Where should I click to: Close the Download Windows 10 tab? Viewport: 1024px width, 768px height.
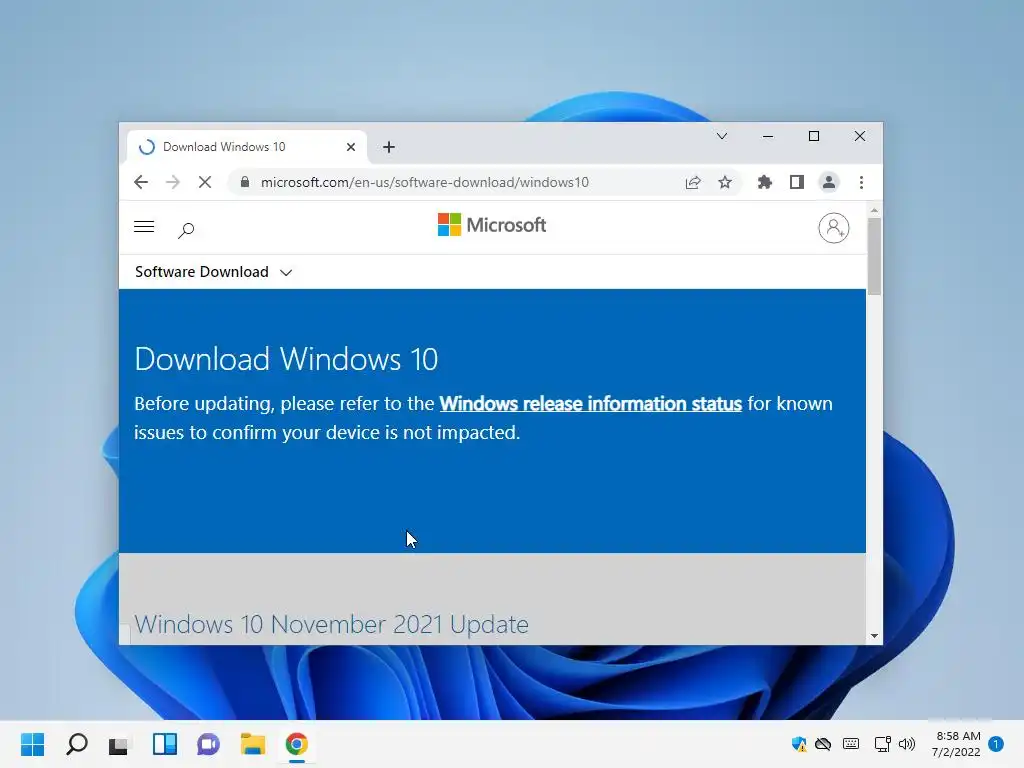coord(351,147)
